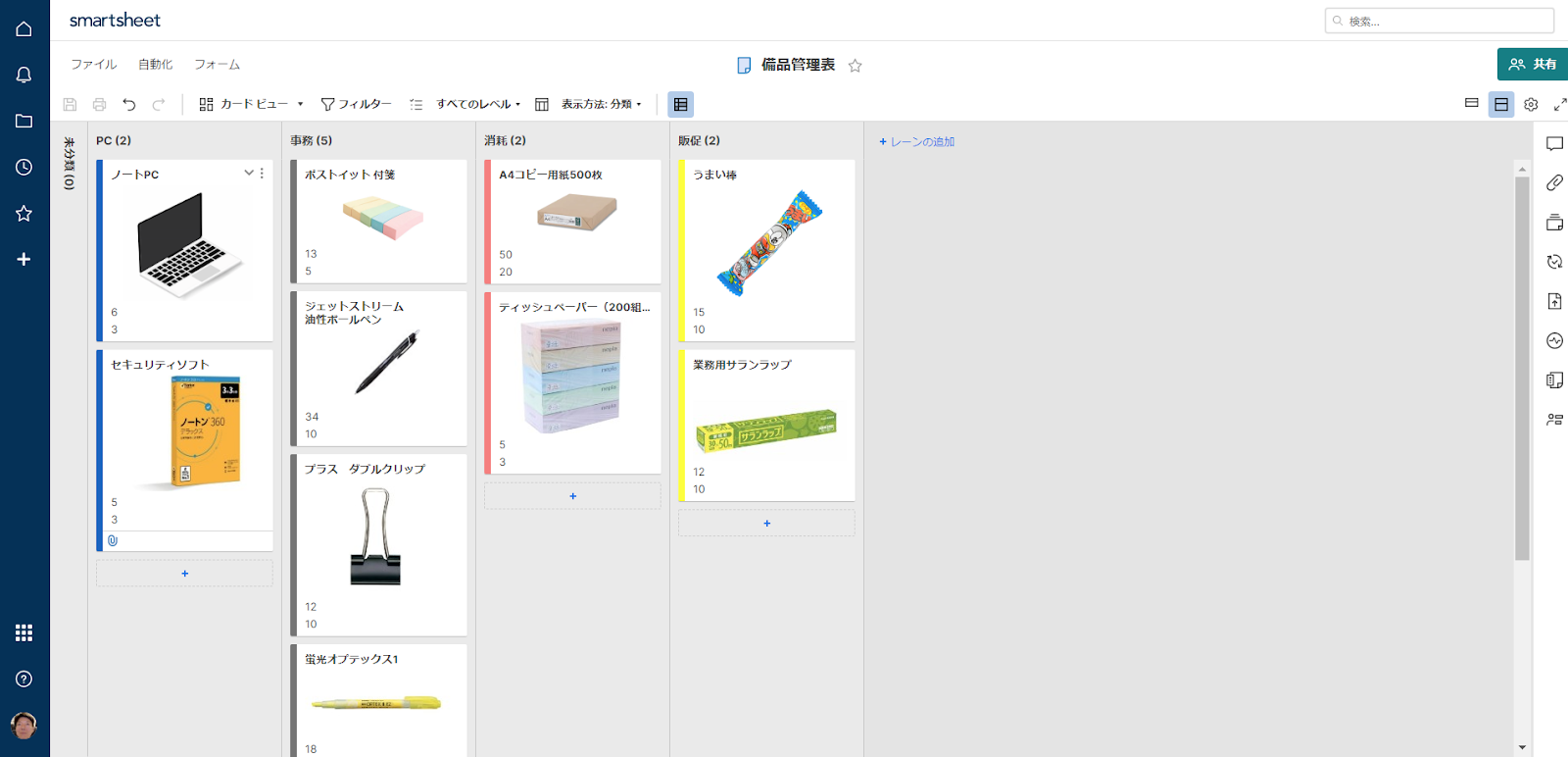
Task: Open notifications bell
Action: pos(24,75)
